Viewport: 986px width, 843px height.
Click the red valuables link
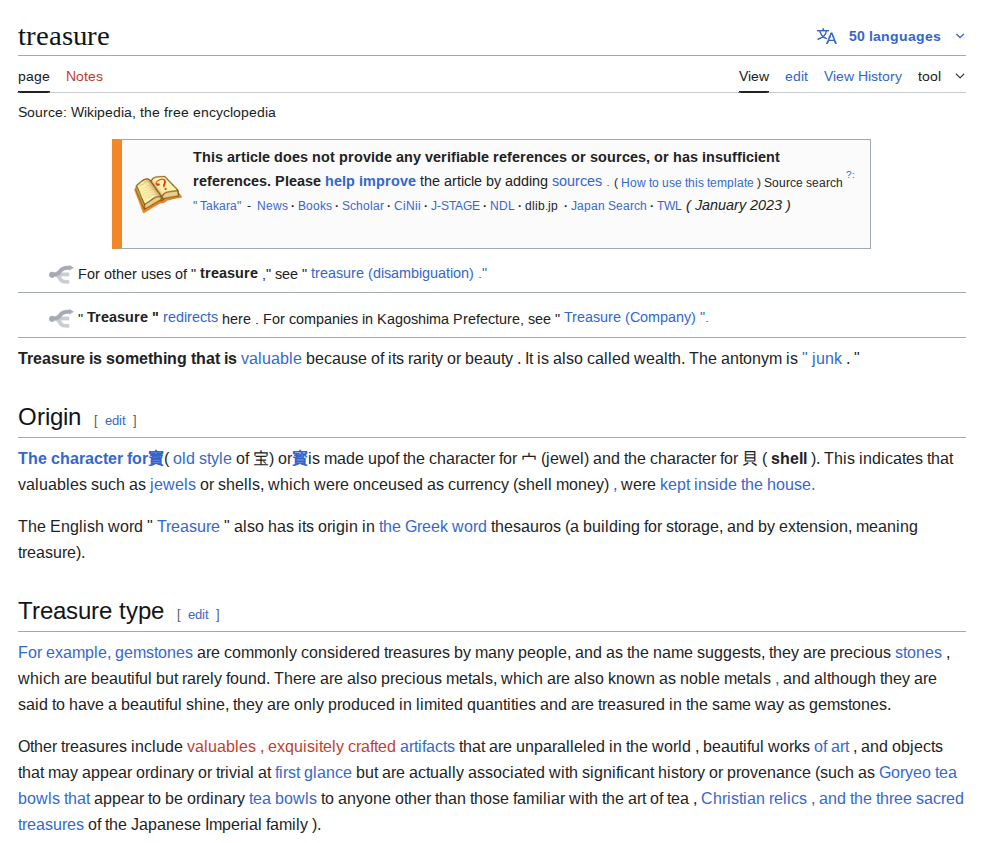click(221, 747)
